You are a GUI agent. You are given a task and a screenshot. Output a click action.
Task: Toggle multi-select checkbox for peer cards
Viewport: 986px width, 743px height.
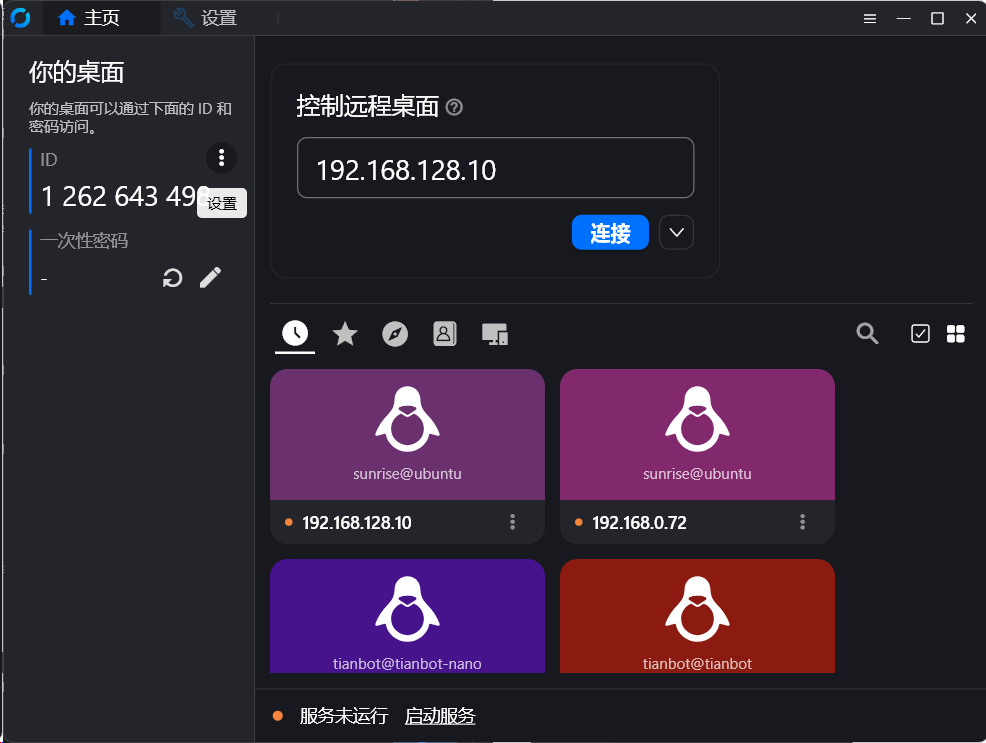pos(920,334)
